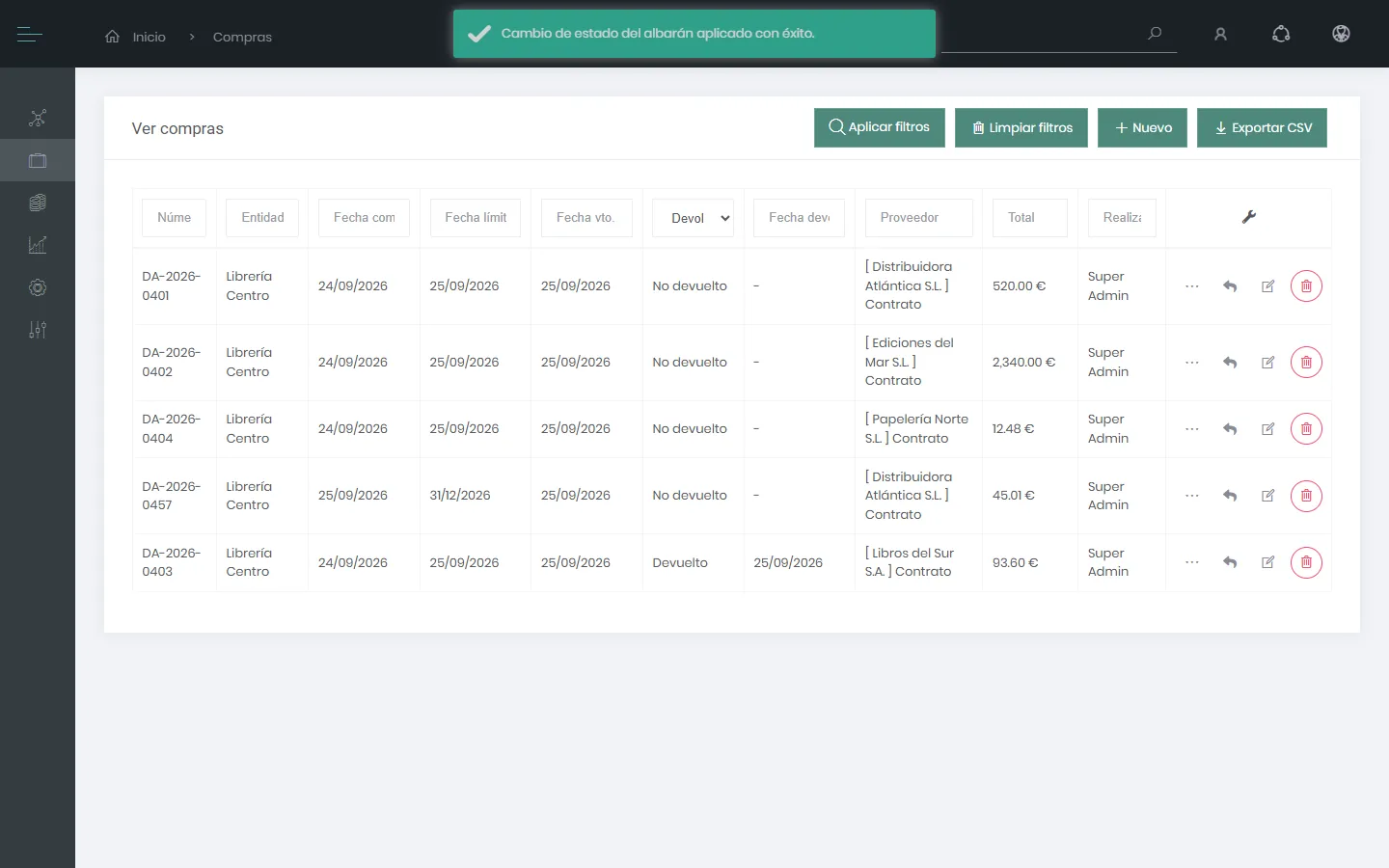Open more options for DA-2026-0401

[x=1192, y=286]
